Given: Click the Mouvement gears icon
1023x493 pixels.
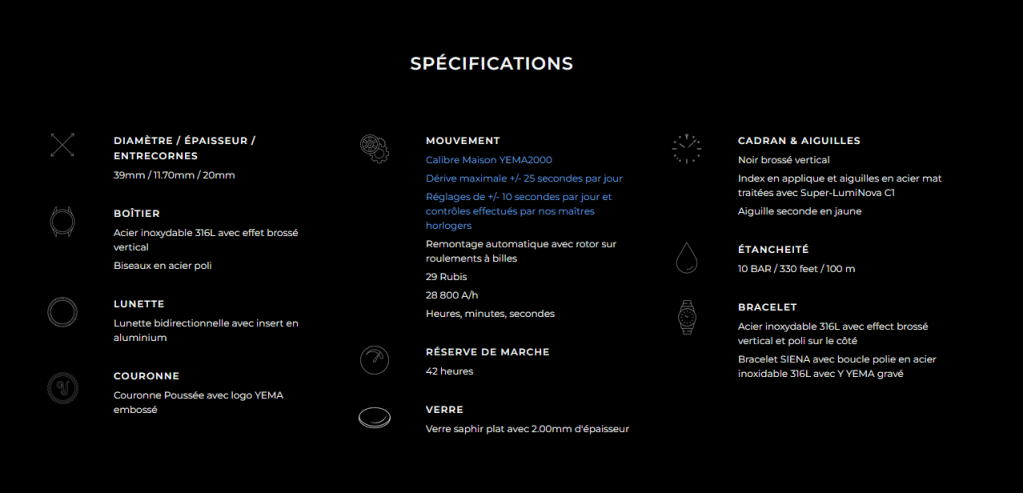Looking at the screenshot, I should coord(374,148).
